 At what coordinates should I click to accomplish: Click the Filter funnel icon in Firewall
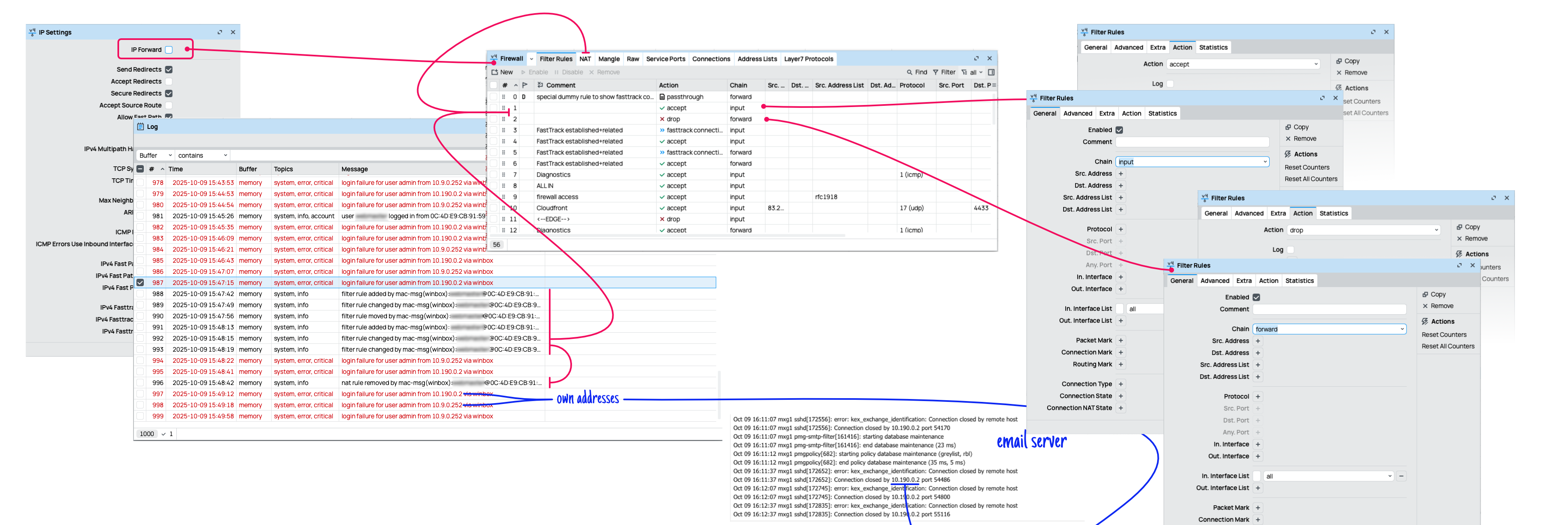(935, 72)
